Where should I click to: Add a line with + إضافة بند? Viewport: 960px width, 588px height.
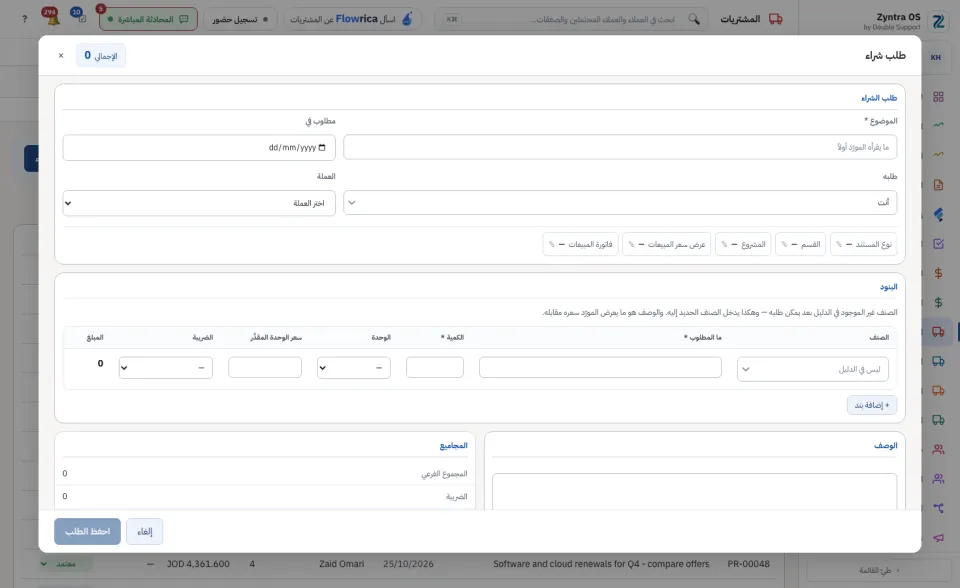pos(872,405)
